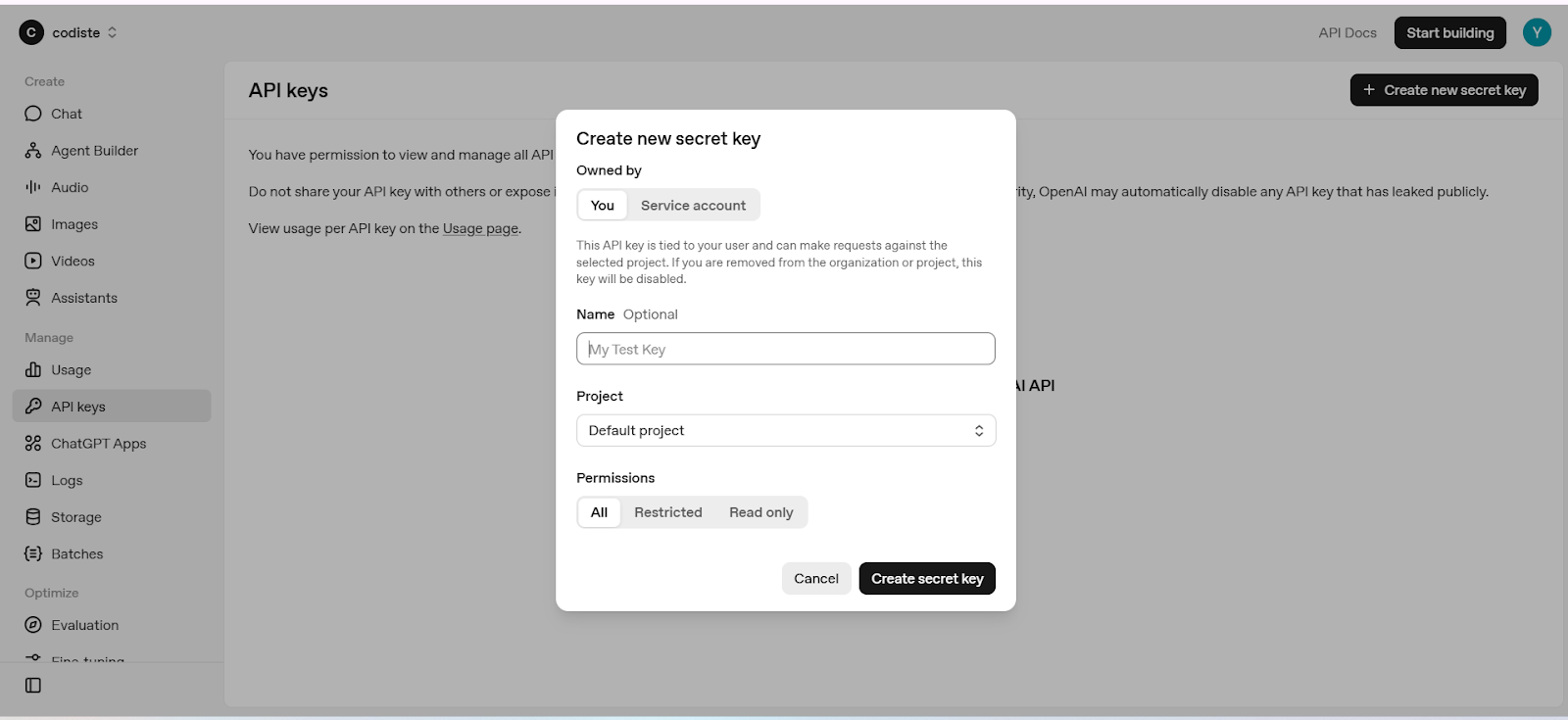Open the Agent Builder icon

[x=33, y=151]
